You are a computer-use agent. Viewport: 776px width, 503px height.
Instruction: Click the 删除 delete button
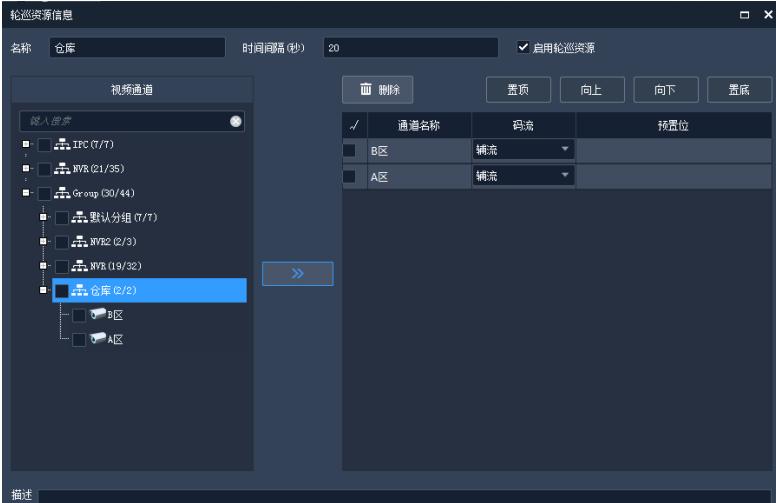coord(378,90)
